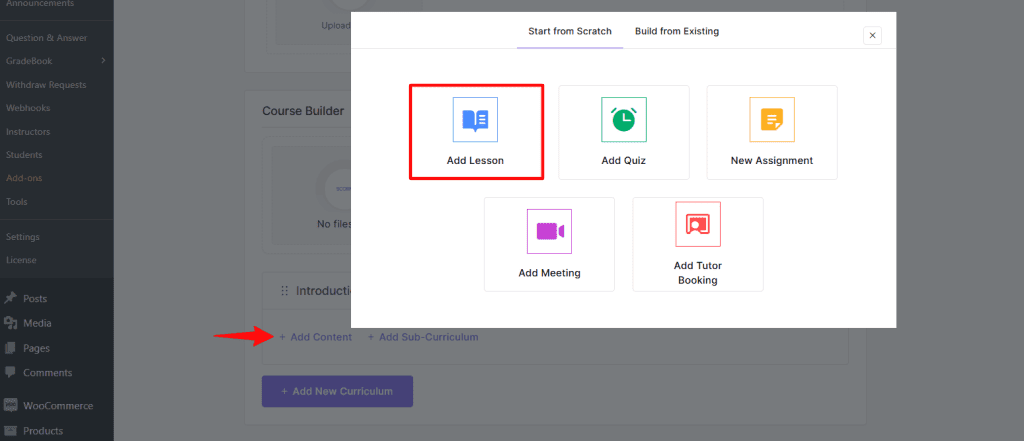Select the Add Quiz alarm clock icon

[623, 120]
